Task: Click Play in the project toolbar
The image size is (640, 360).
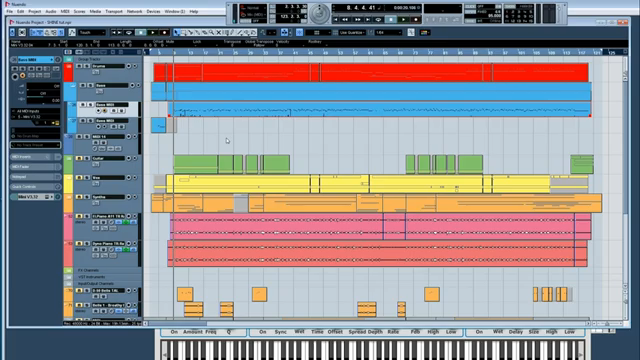Action: (x=153, y=33)
